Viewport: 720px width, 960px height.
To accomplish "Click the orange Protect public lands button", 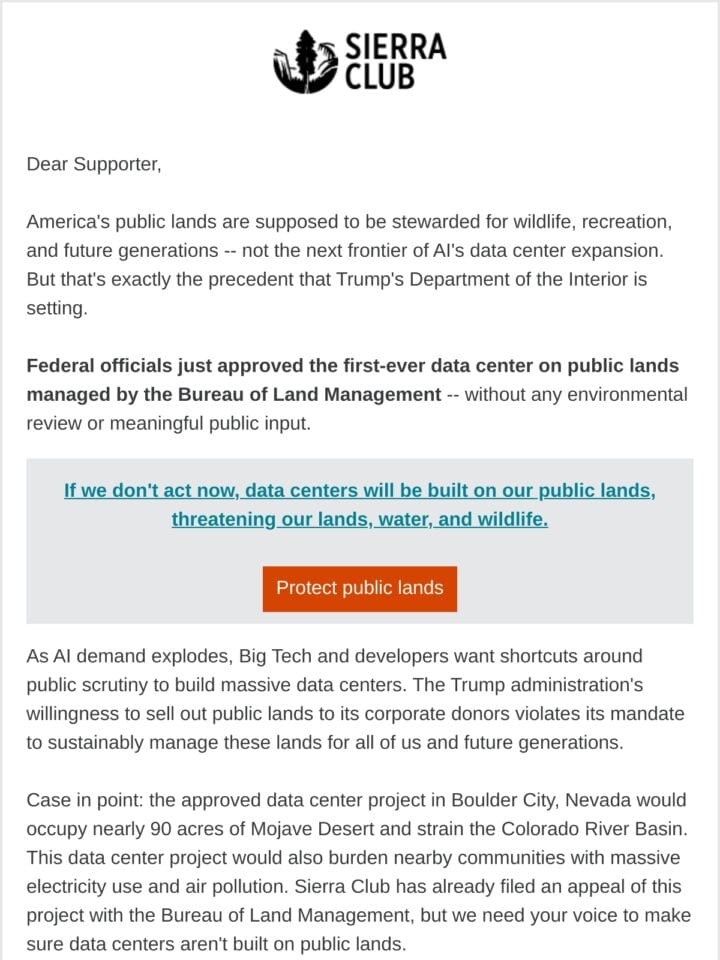I will pyautogui.click(x=359, y=588).
